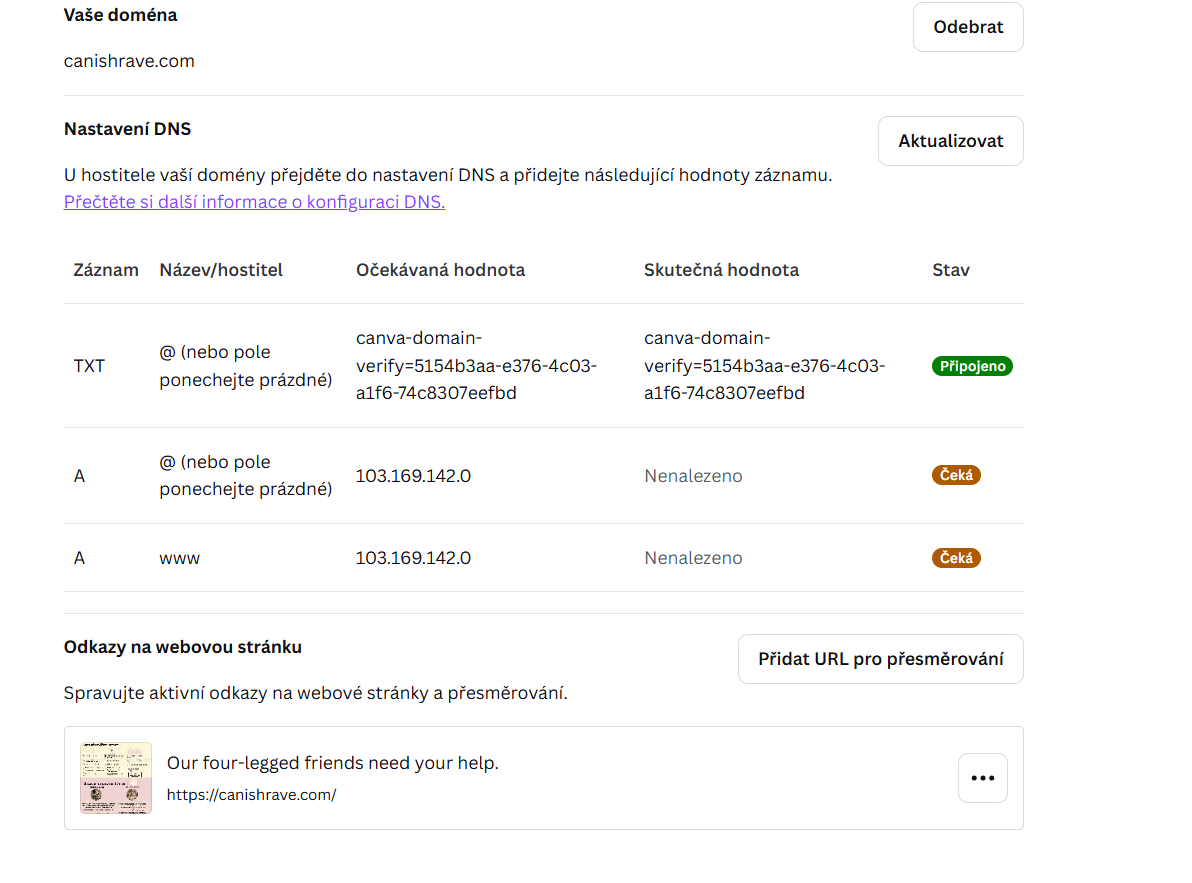Select expected IP 103.169.142.0 in www row
The width and height of the screenshot is (1192, 883).
coord(413,558)
